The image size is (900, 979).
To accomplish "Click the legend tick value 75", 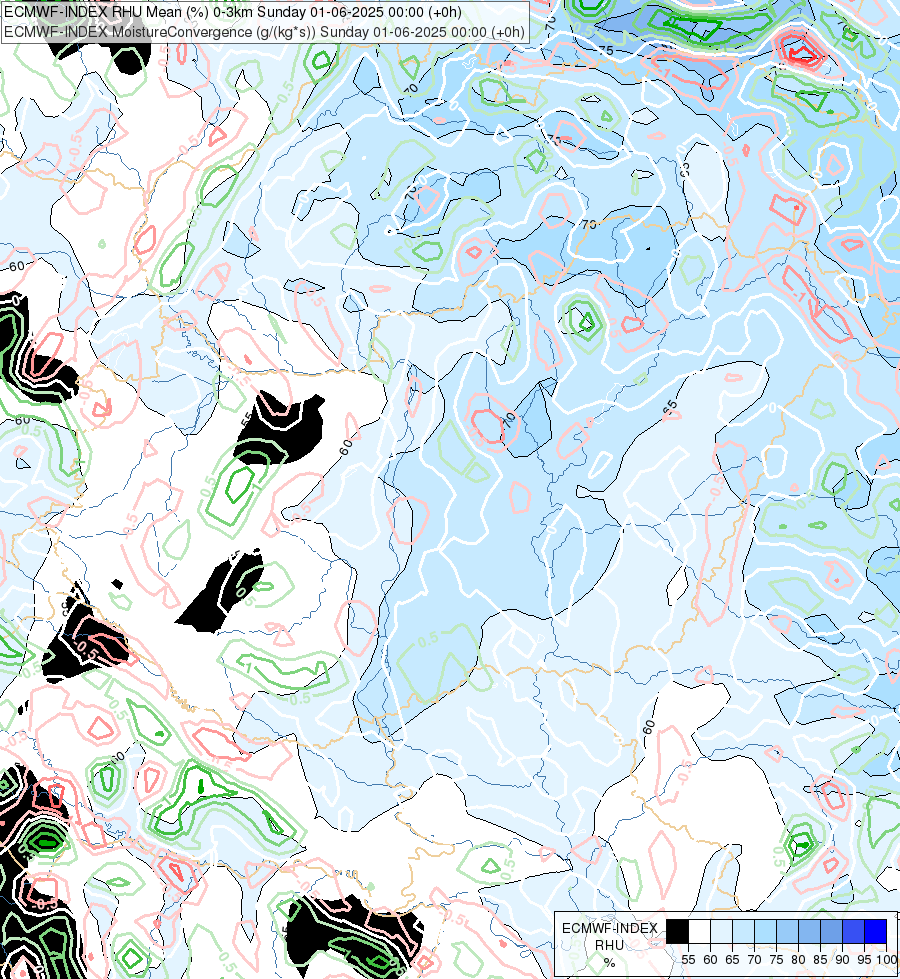I will 776,960.
